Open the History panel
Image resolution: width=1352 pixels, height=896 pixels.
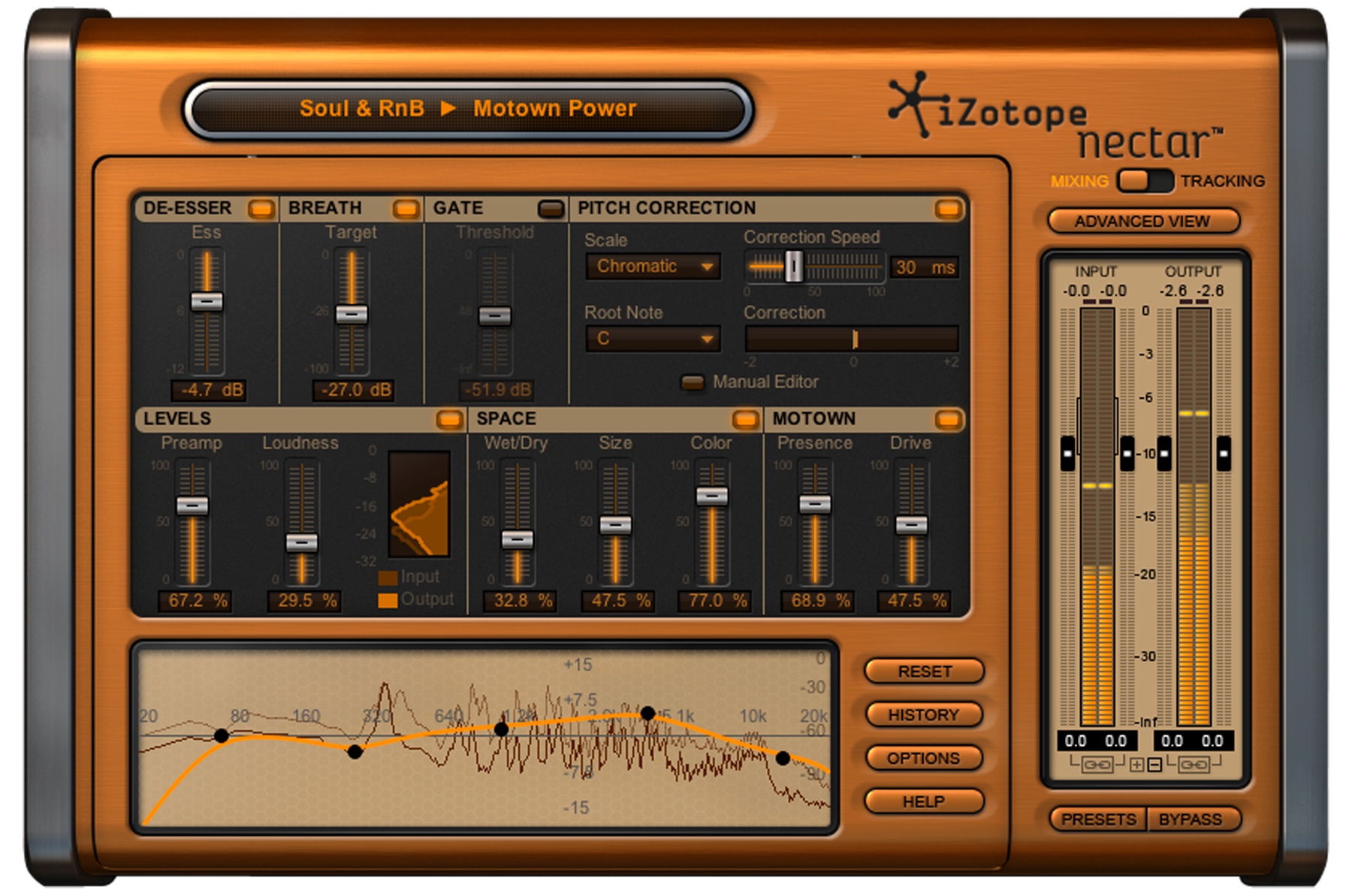point(924,714)
